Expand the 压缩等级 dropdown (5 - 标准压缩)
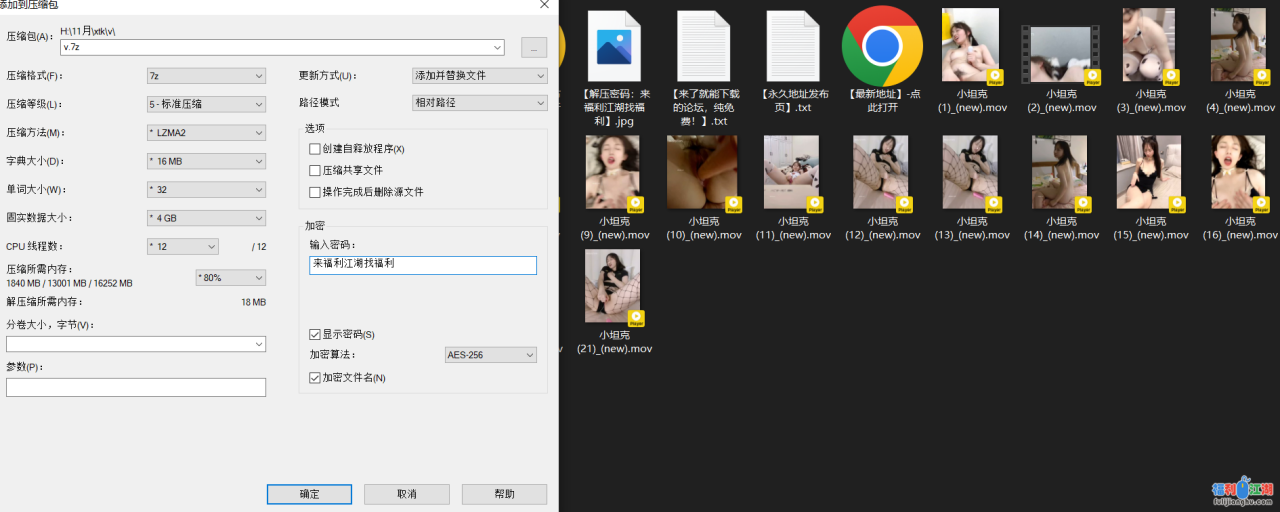The width and height of the screenshot is (1280, 512). [206, 104]
